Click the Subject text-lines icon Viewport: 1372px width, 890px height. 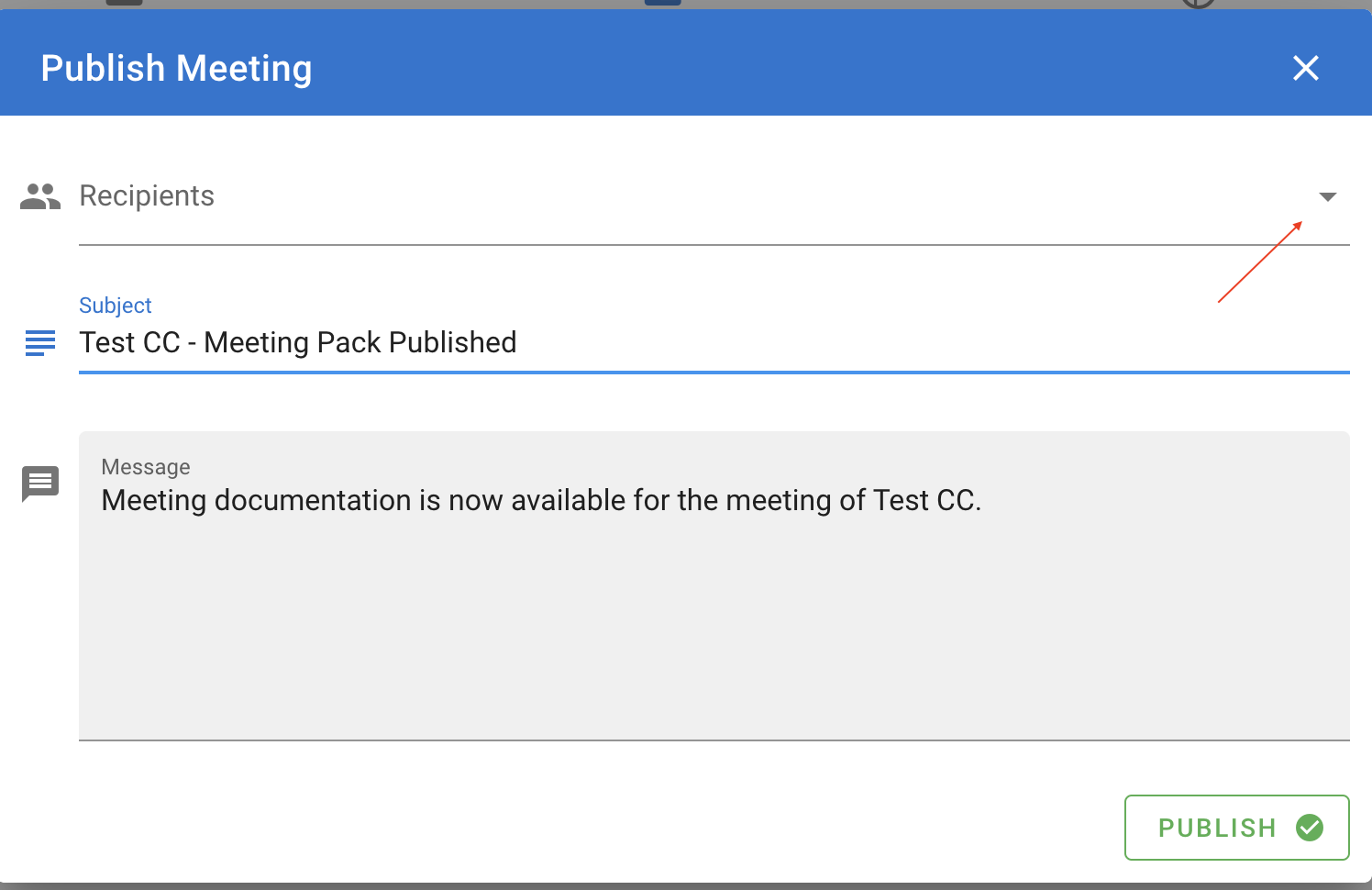(40, 343)
